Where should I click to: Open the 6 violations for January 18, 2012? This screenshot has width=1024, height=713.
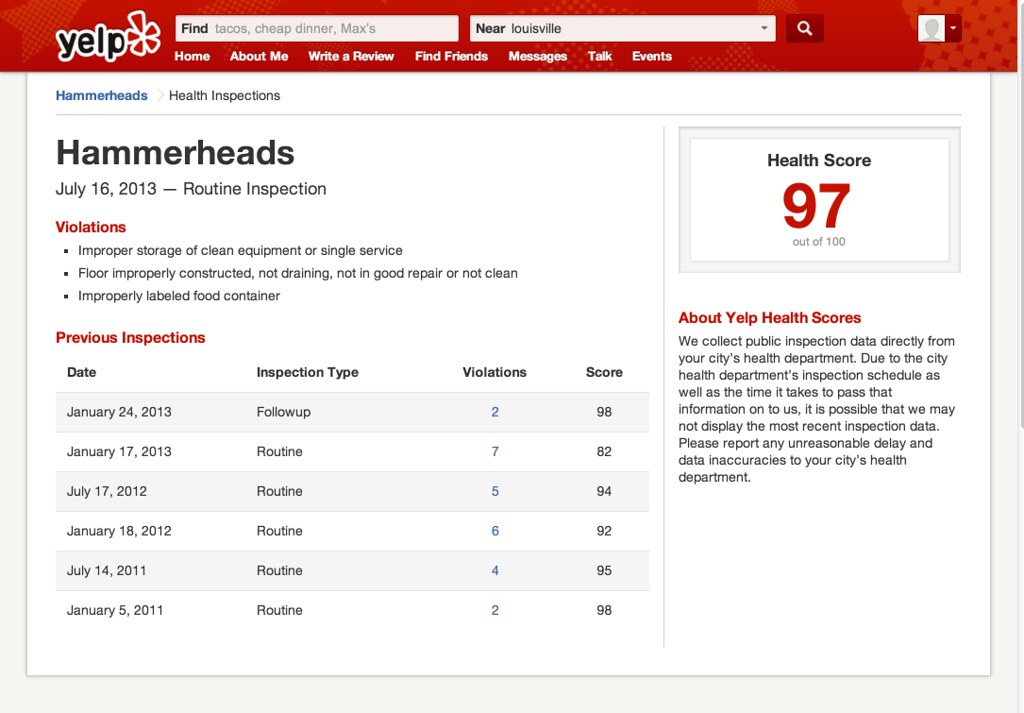pos(495,531)
